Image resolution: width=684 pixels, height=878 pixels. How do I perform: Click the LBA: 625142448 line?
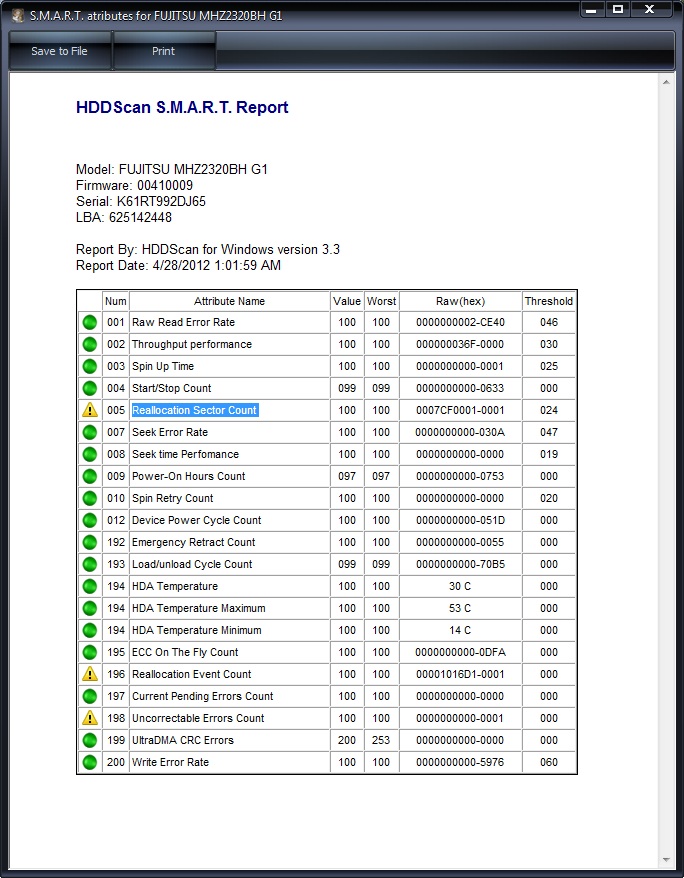(x=124, y=217)
